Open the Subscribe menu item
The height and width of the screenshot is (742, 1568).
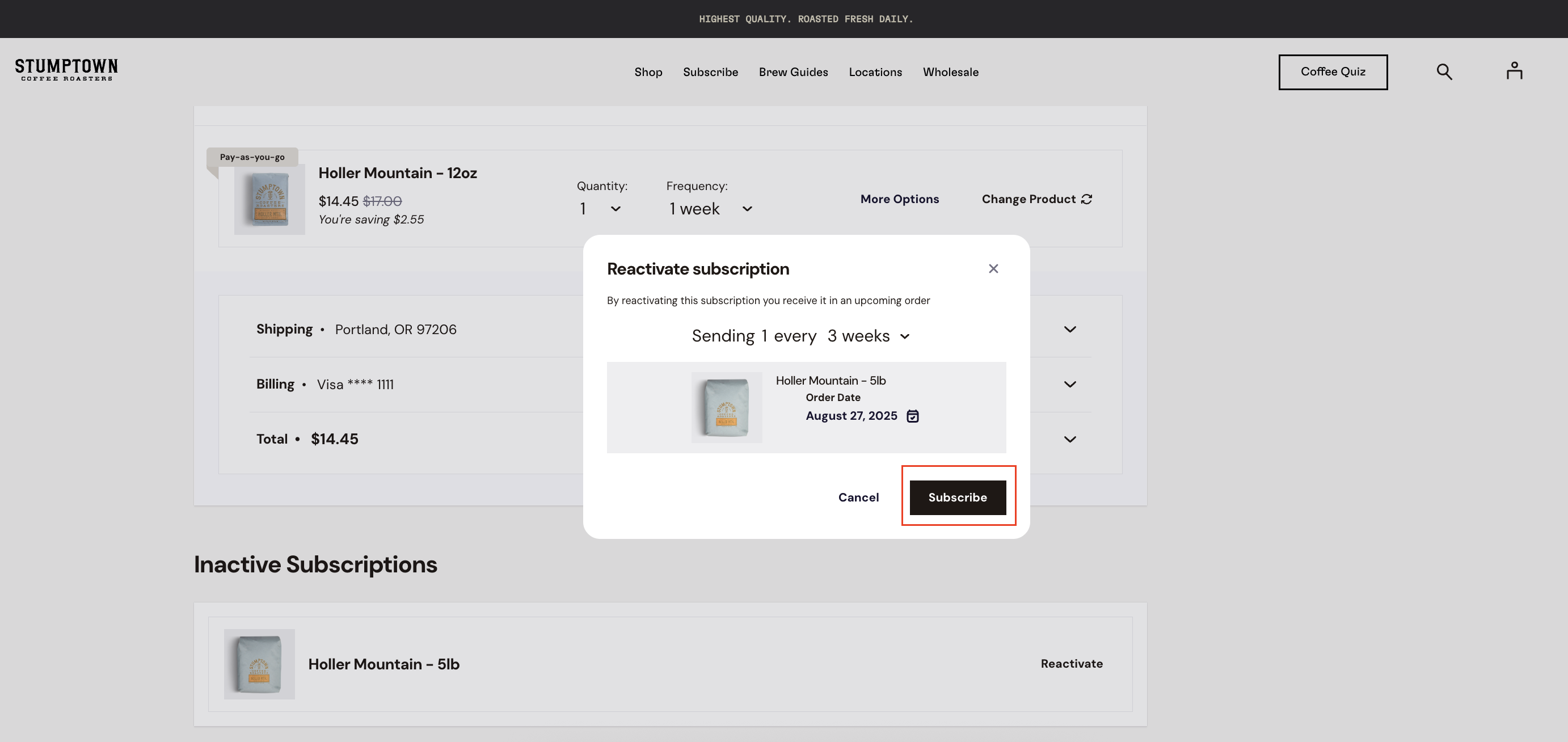click(x=710, y=72)
